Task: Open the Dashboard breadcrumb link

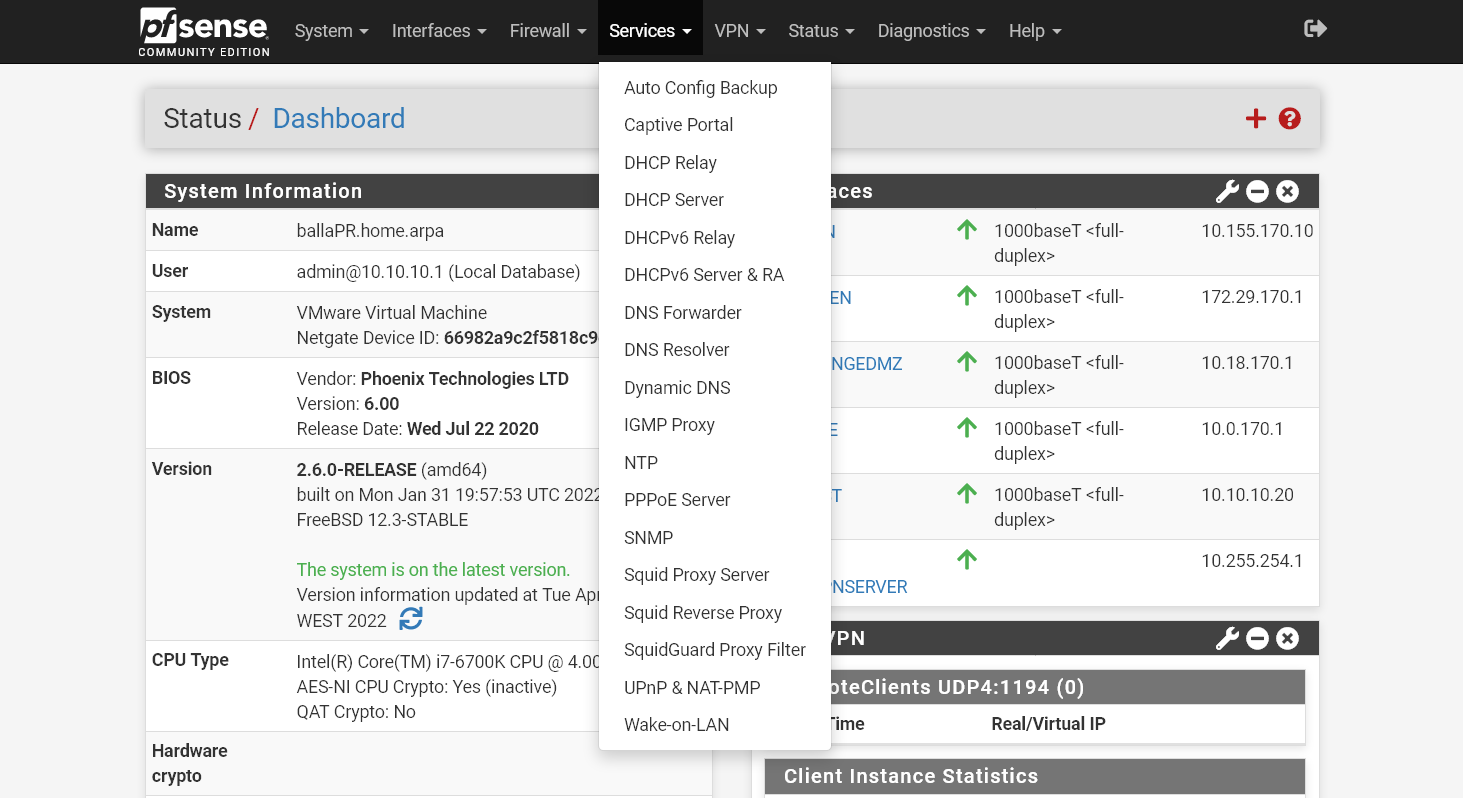Action: point(338,118)
